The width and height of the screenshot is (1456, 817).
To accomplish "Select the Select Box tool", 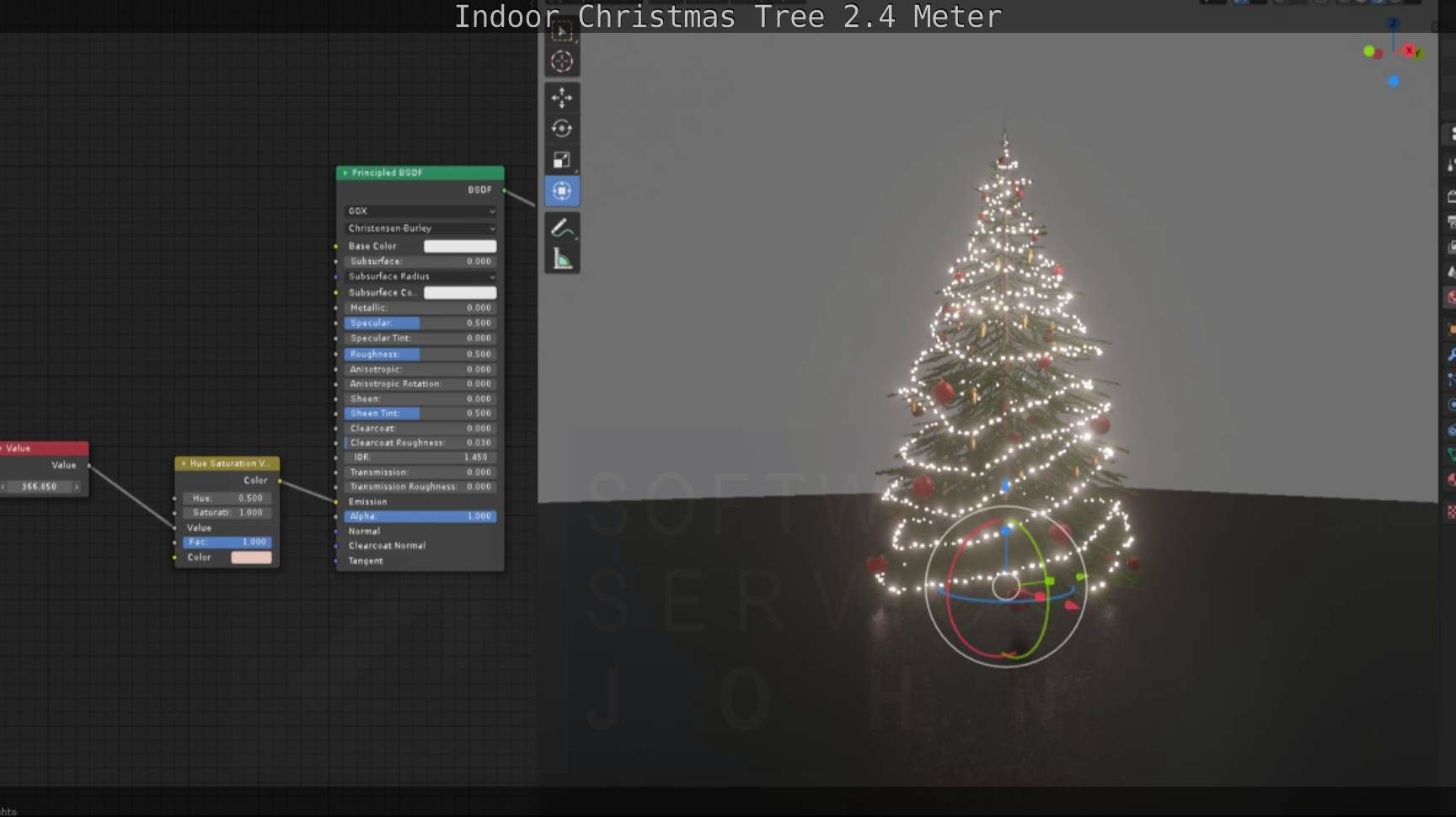I will 562,32.
